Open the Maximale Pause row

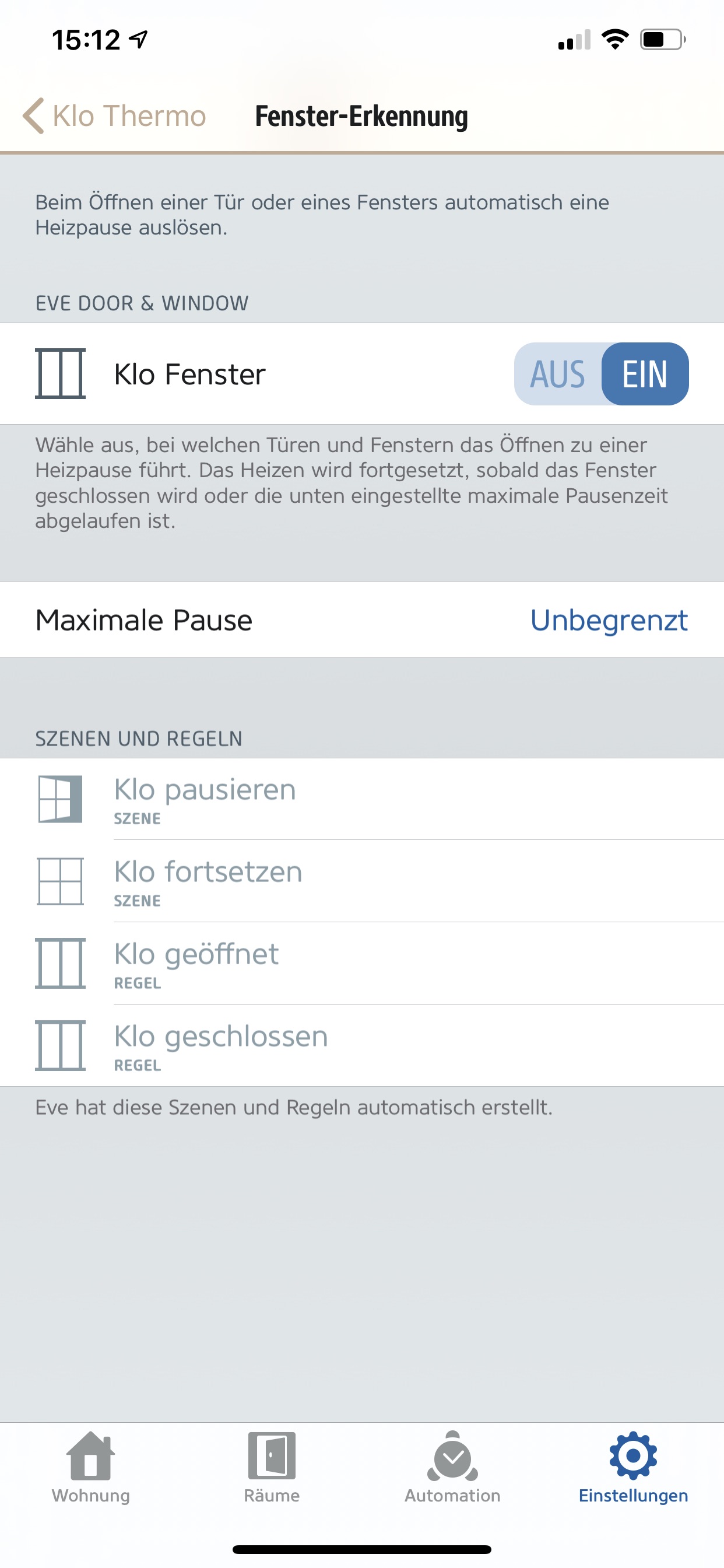pyautogui.click(x=143, y=620)
